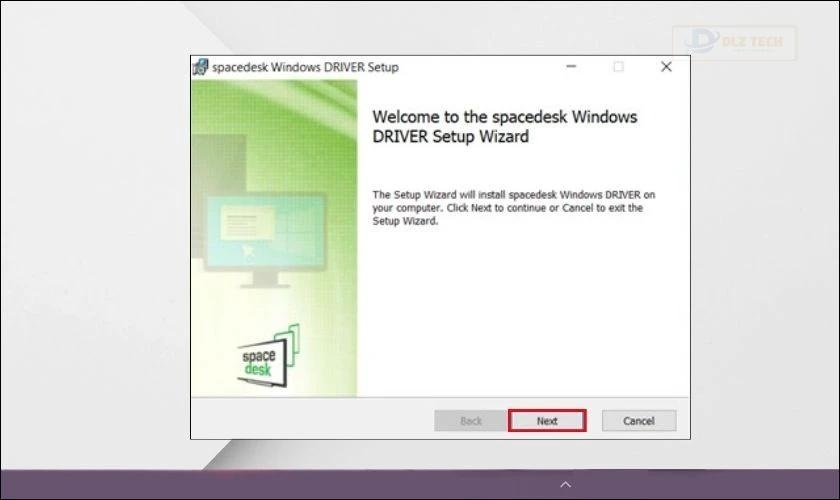Click the window title text in title bar

[305, 67]
